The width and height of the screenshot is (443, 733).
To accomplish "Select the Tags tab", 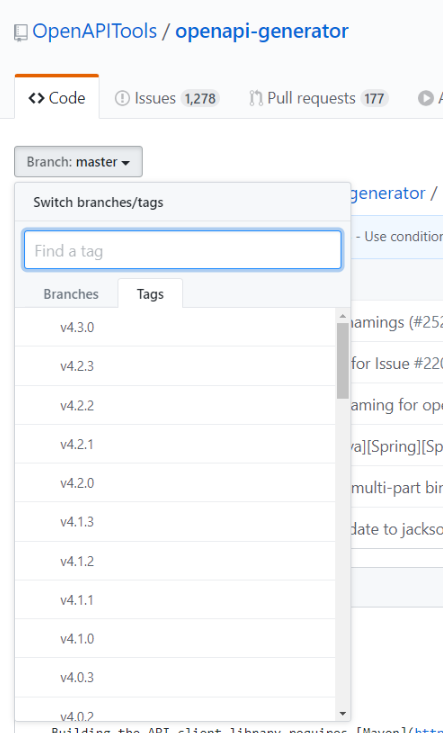I will tap(150, 294).
